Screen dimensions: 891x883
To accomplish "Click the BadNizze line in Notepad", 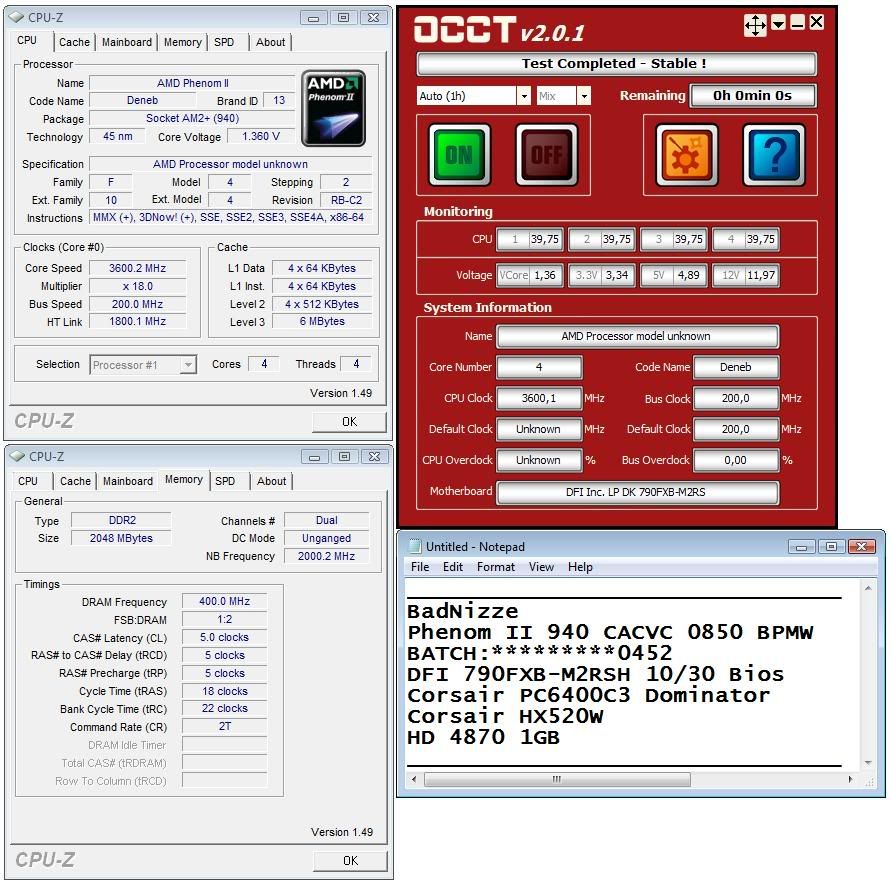I will tap(463, 611).
